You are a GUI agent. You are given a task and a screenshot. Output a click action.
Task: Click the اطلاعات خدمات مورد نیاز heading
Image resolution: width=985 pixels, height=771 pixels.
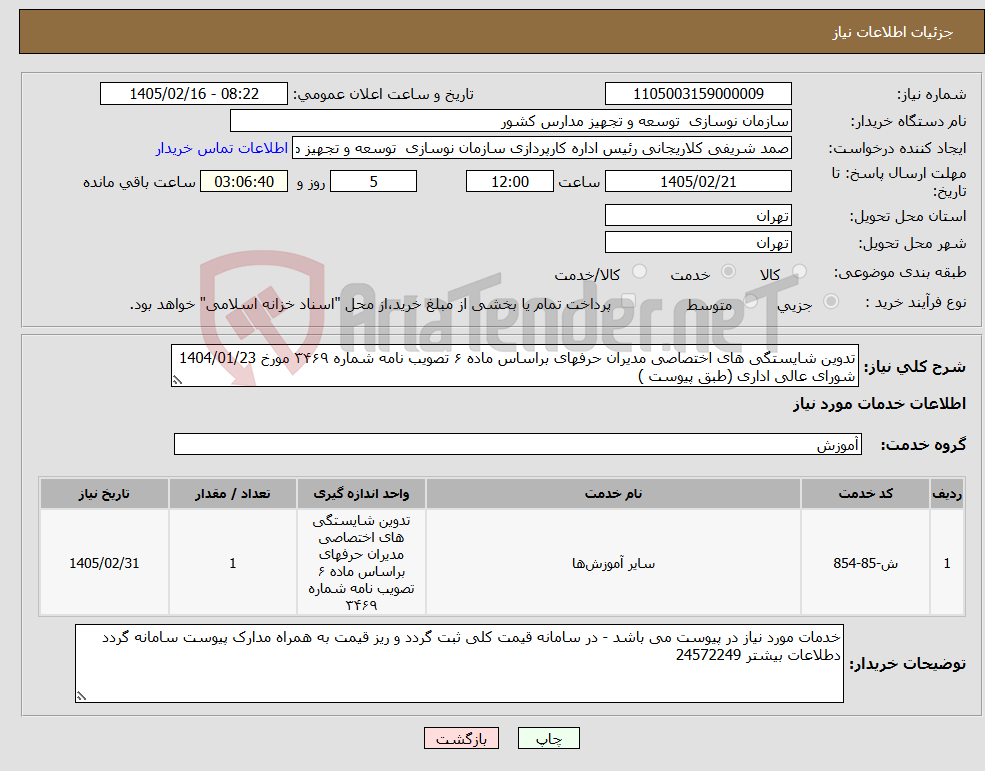coord(879,403)
